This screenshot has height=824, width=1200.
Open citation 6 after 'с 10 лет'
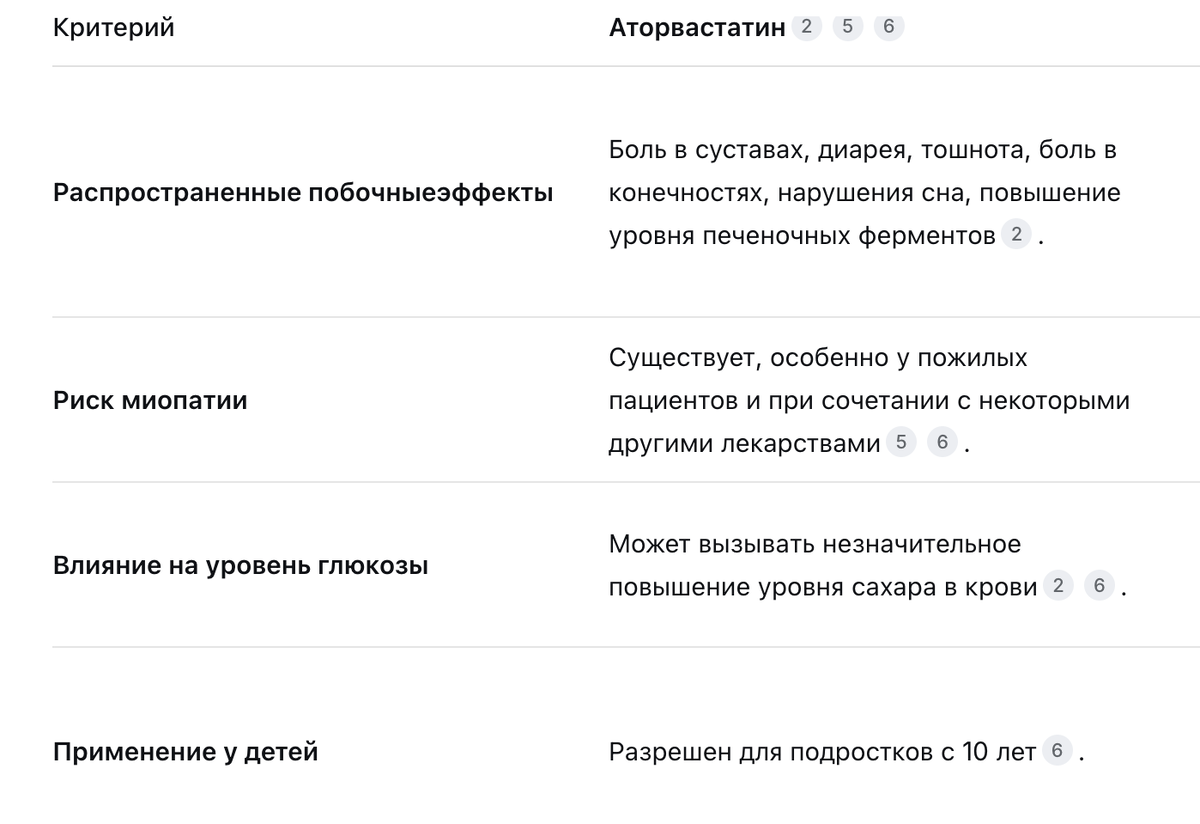pyautogui.click(x=1057, y=751)
